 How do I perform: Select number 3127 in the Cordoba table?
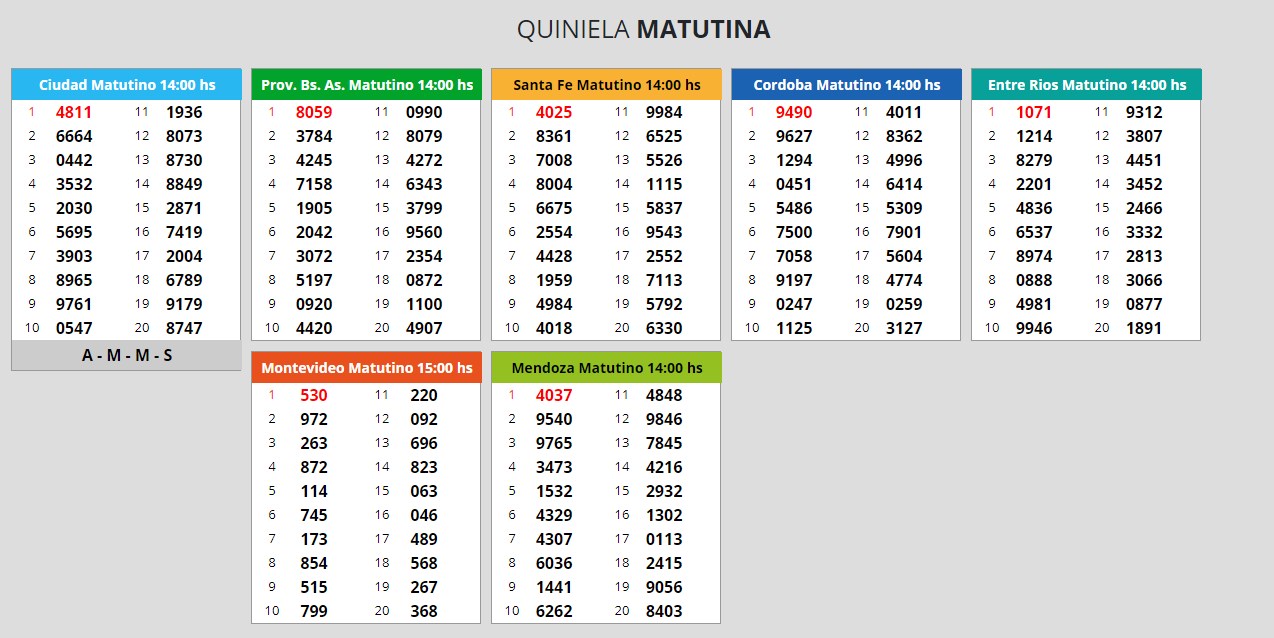click(904, 328)
